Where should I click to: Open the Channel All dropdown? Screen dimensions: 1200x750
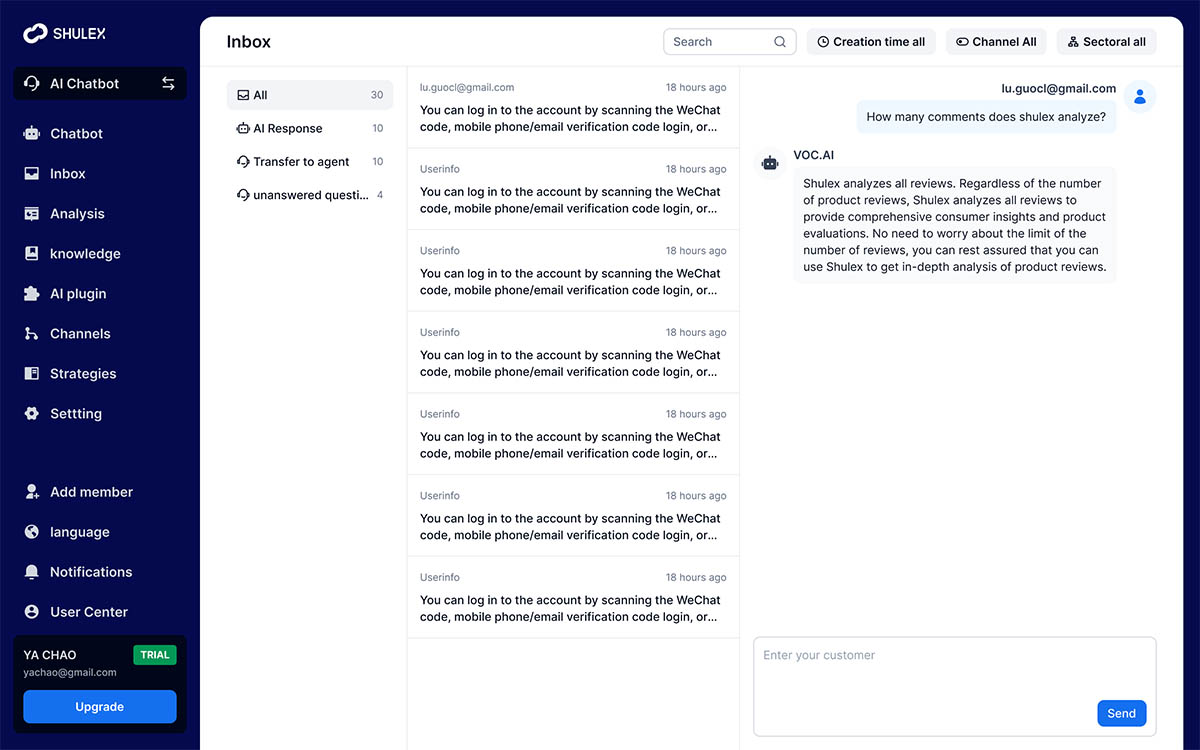996,42
